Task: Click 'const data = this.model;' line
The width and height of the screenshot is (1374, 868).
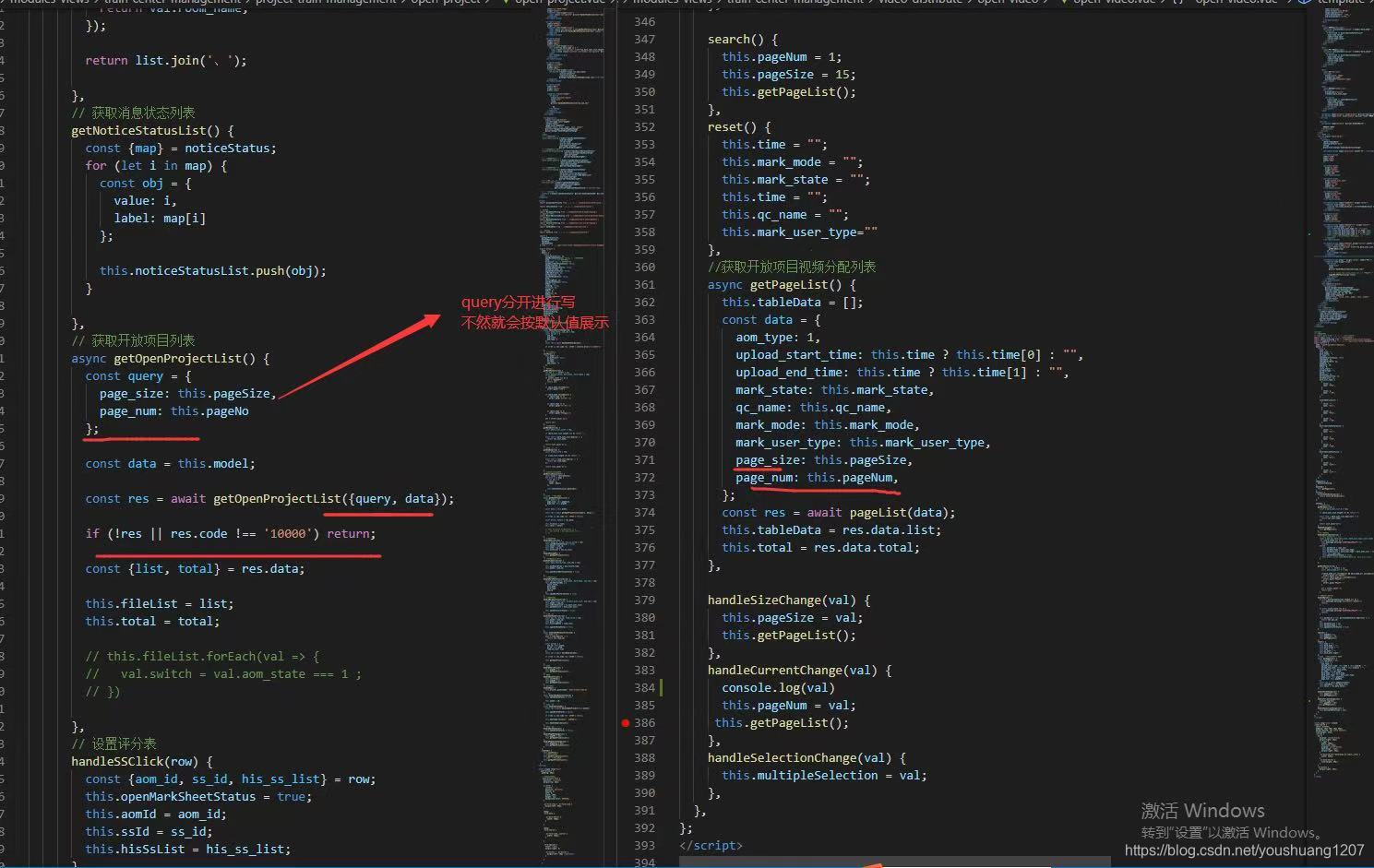Action: (x=170, y=464)
